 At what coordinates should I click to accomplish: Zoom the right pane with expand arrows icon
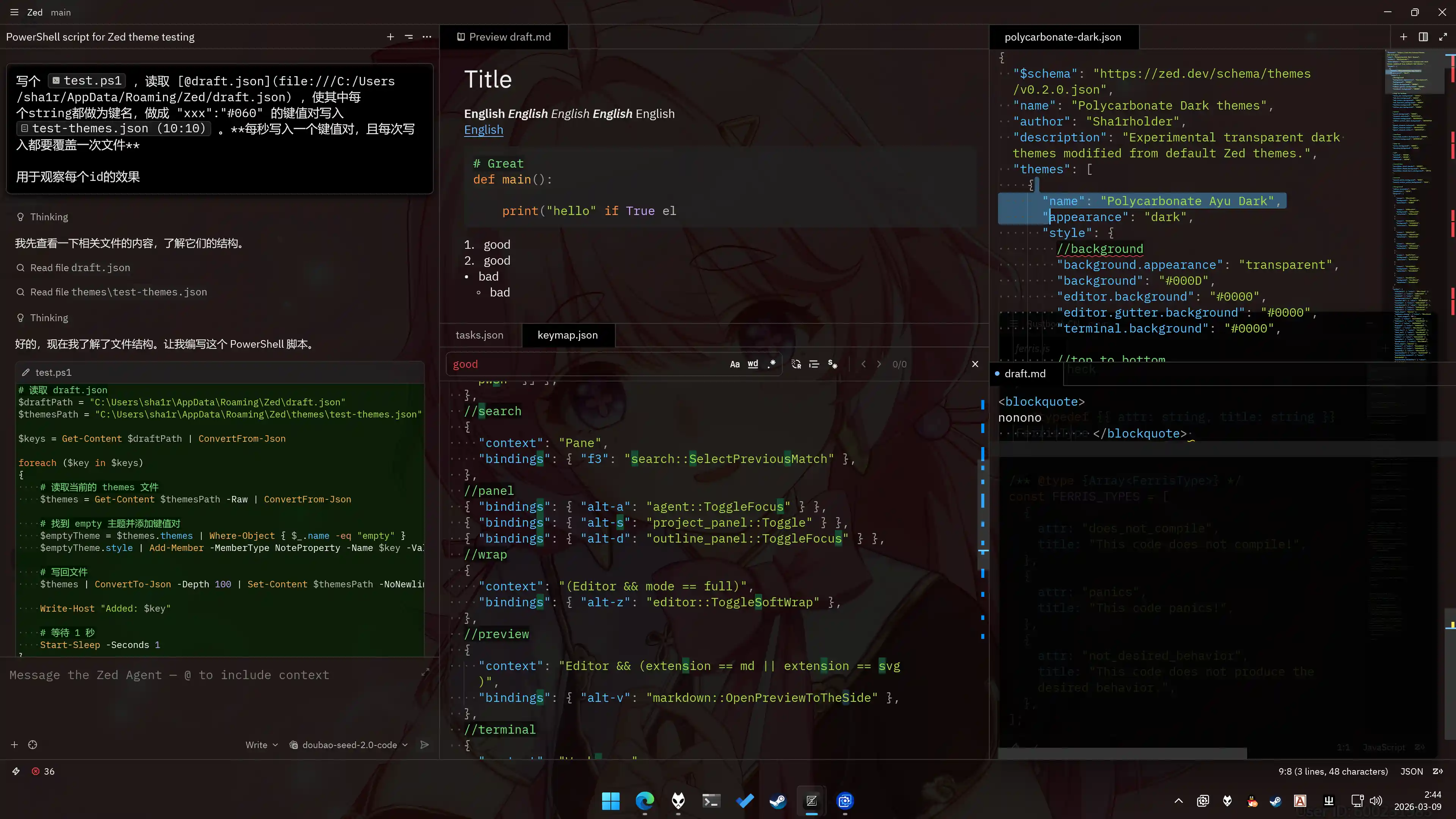click(x=1442, y=37)
